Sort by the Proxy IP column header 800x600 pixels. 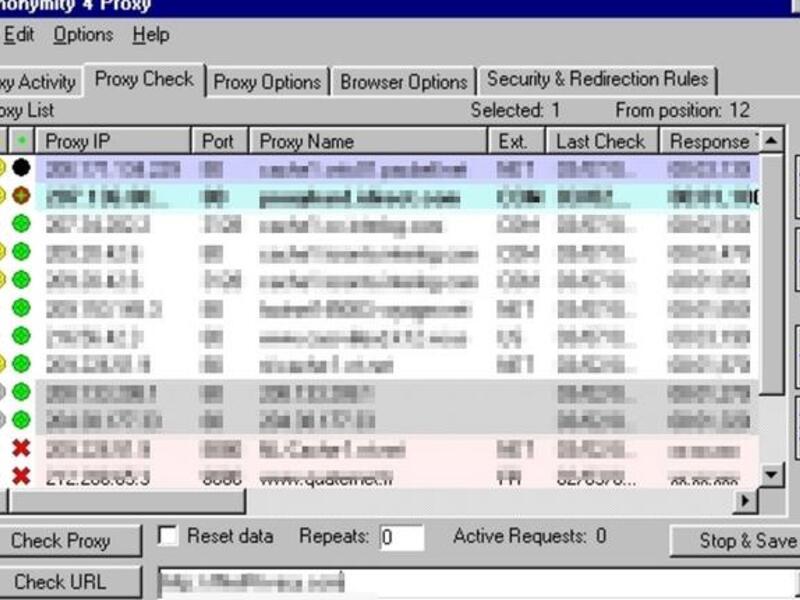(x=113, y=141)
